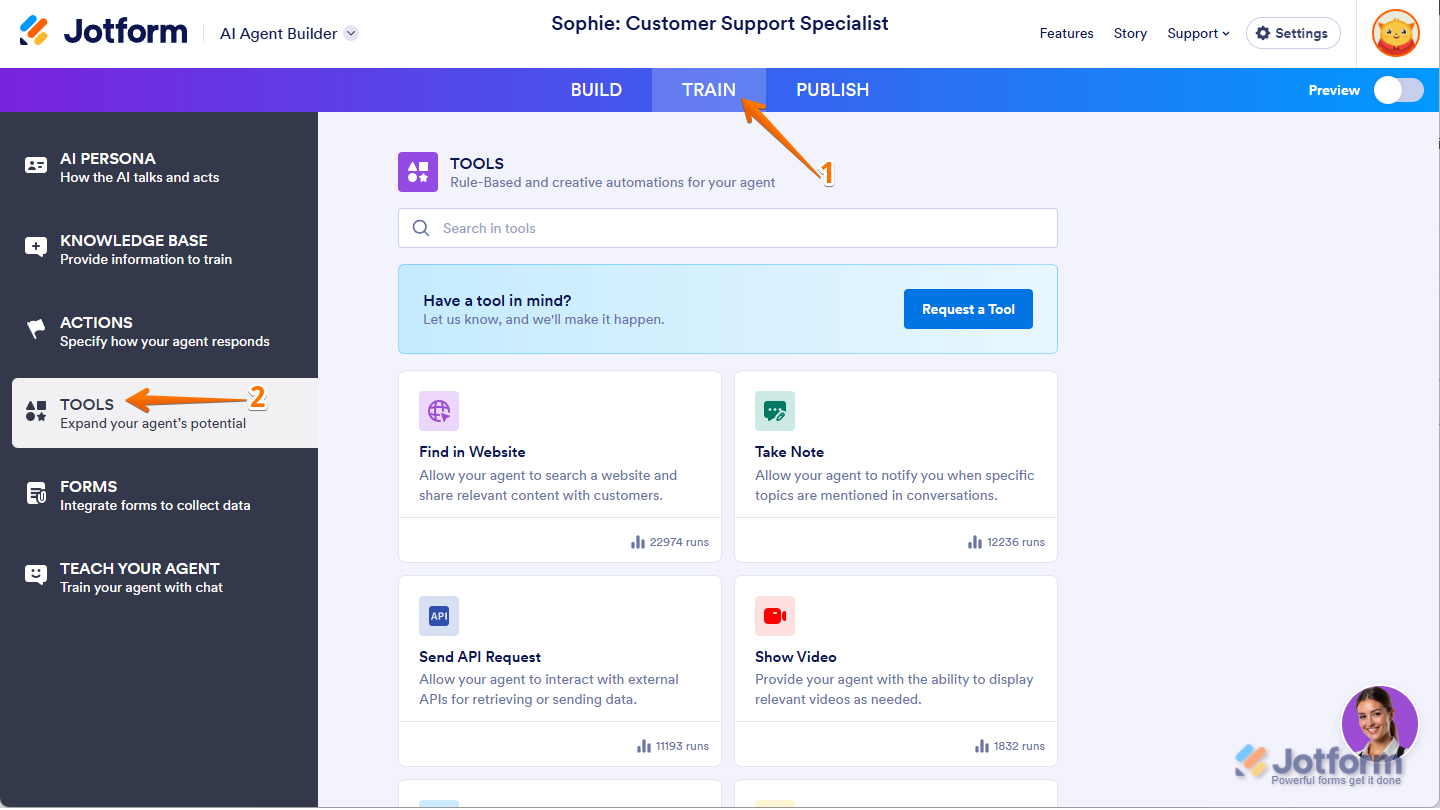
Task: Click the Request a Tool button
Action: [x=968, y=309]
